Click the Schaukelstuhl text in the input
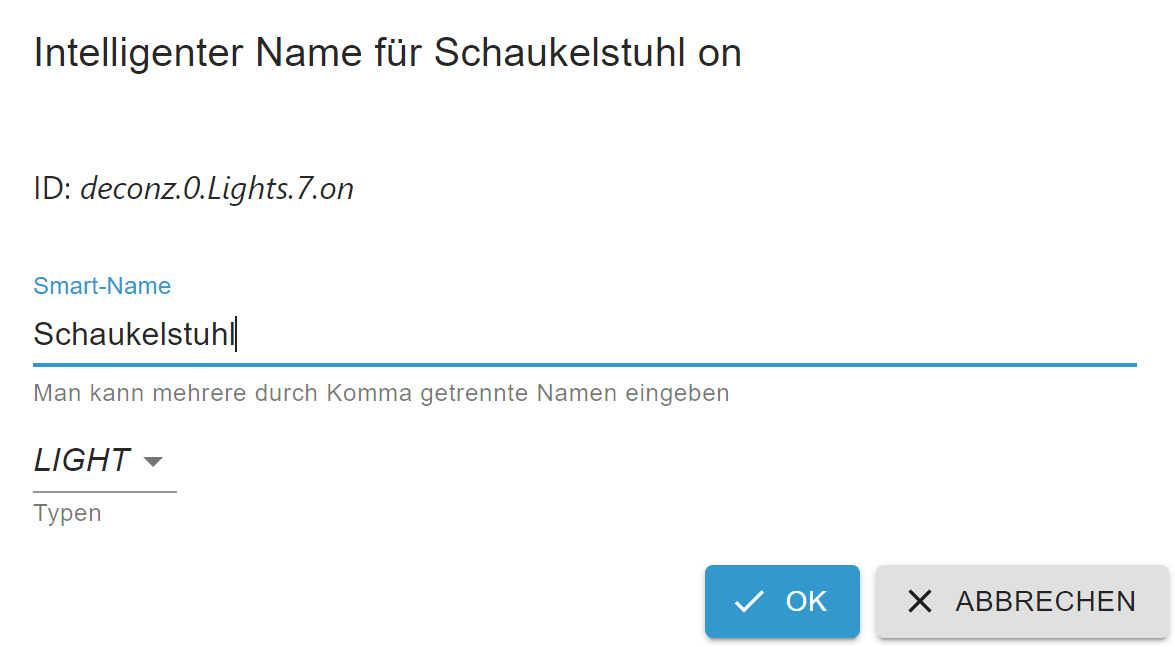The height and width of the screenshot is (647, 1175). [x=133, y=334]
